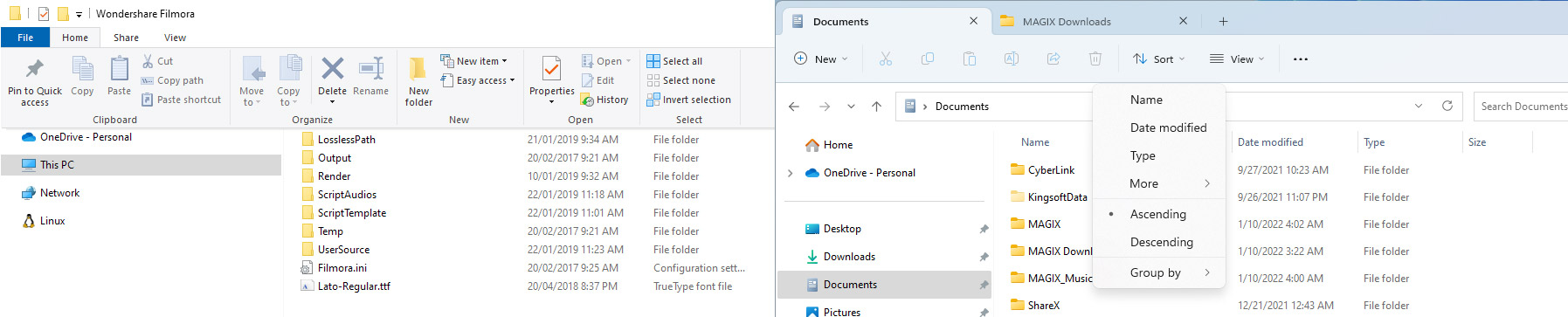The image size is (1568, 317).
Task: Select OneDrive - Personal in Filmora window tree
Action: pyautogui.click(x=86, y=137)
